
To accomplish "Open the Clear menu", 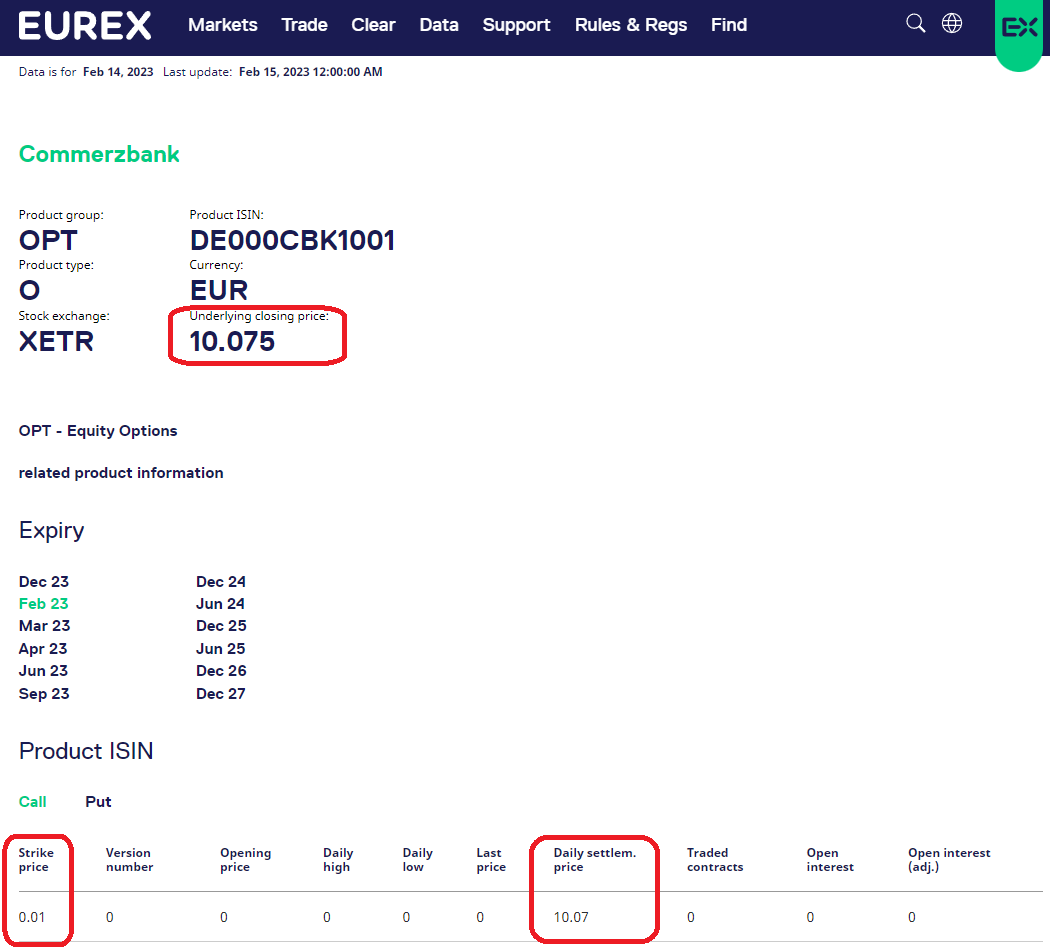I will tap(373, 25).
